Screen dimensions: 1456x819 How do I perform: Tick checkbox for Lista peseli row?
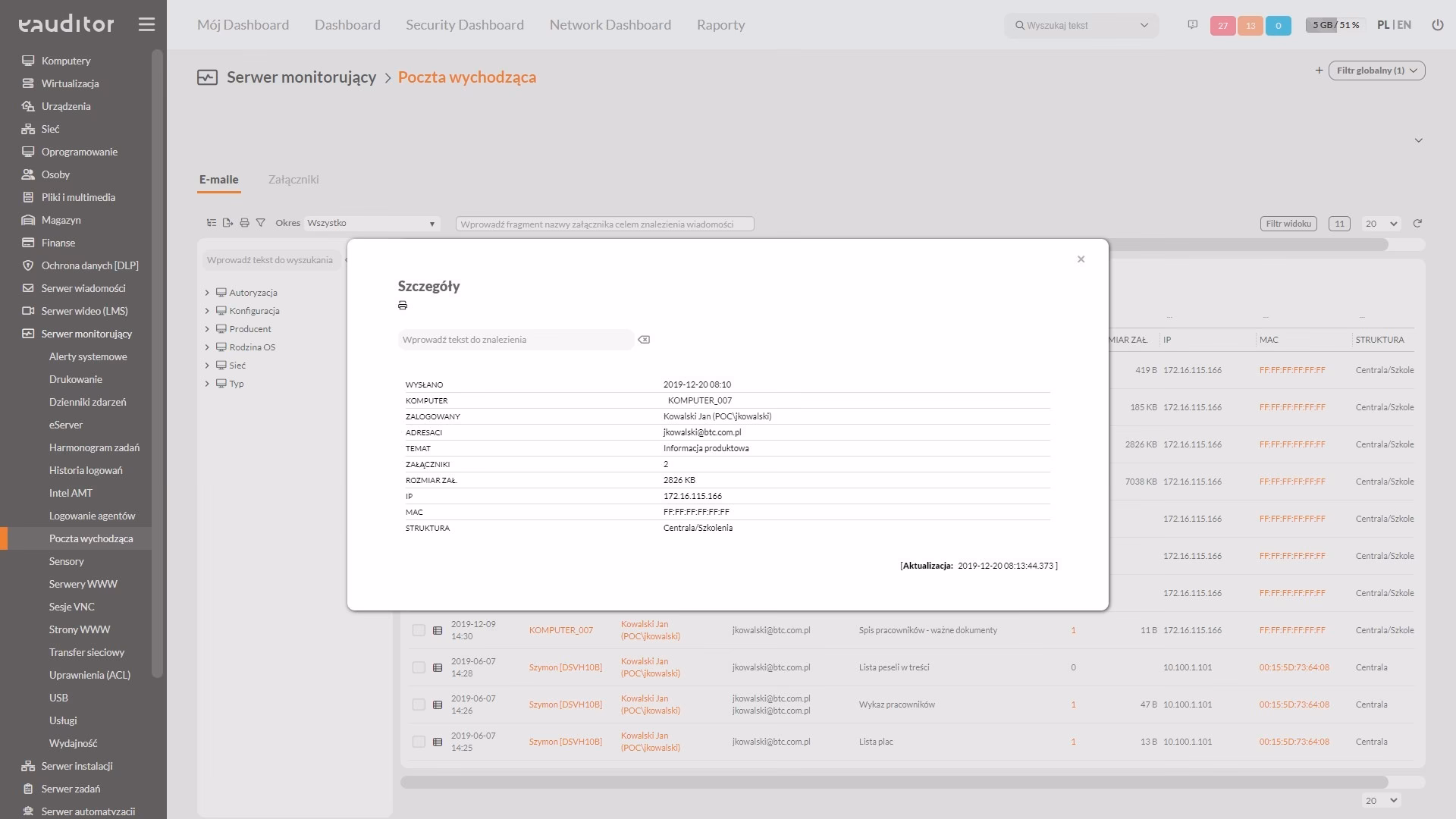(x=419, y=667)
